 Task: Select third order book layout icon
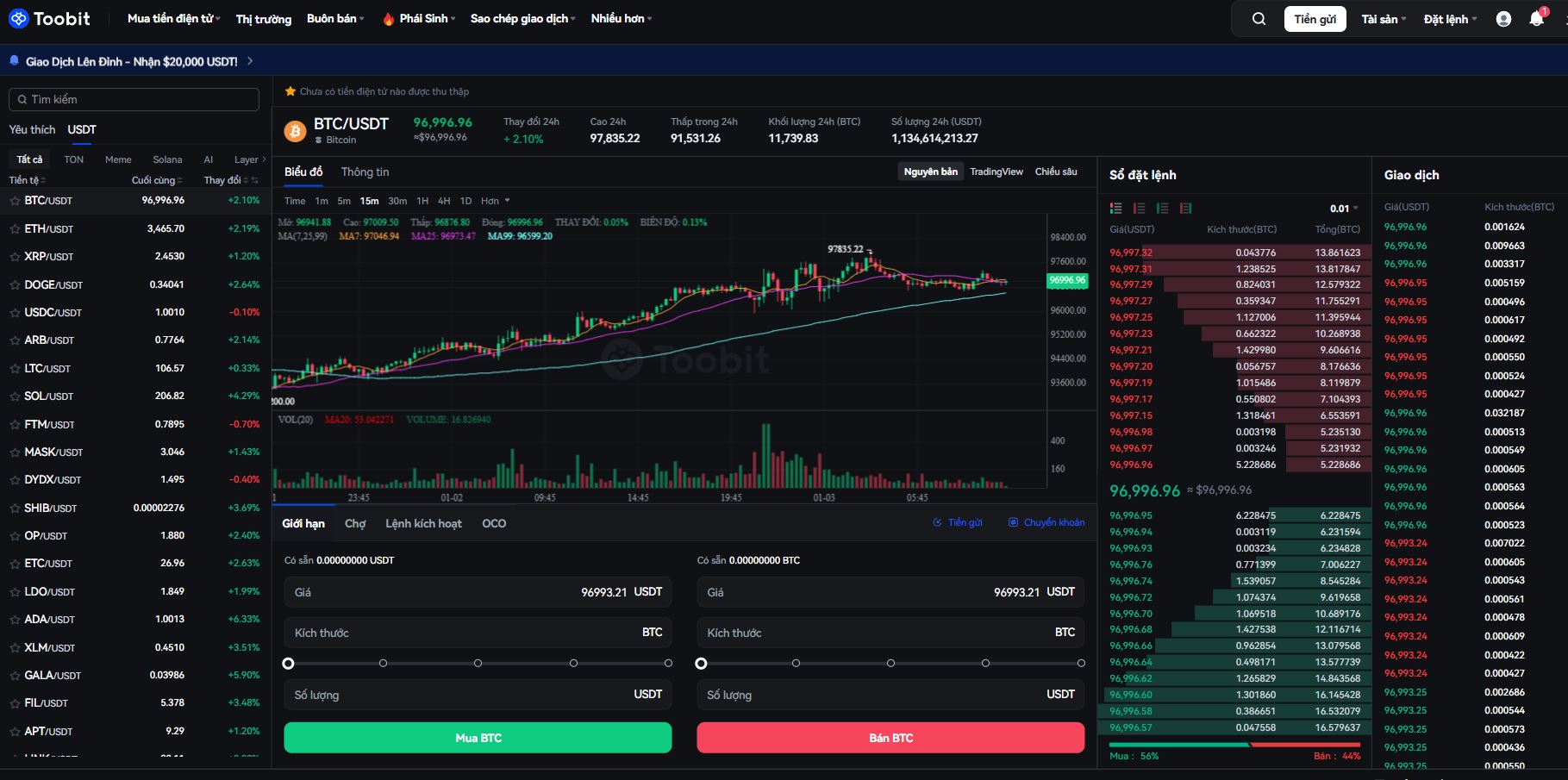click(1162, 208)
